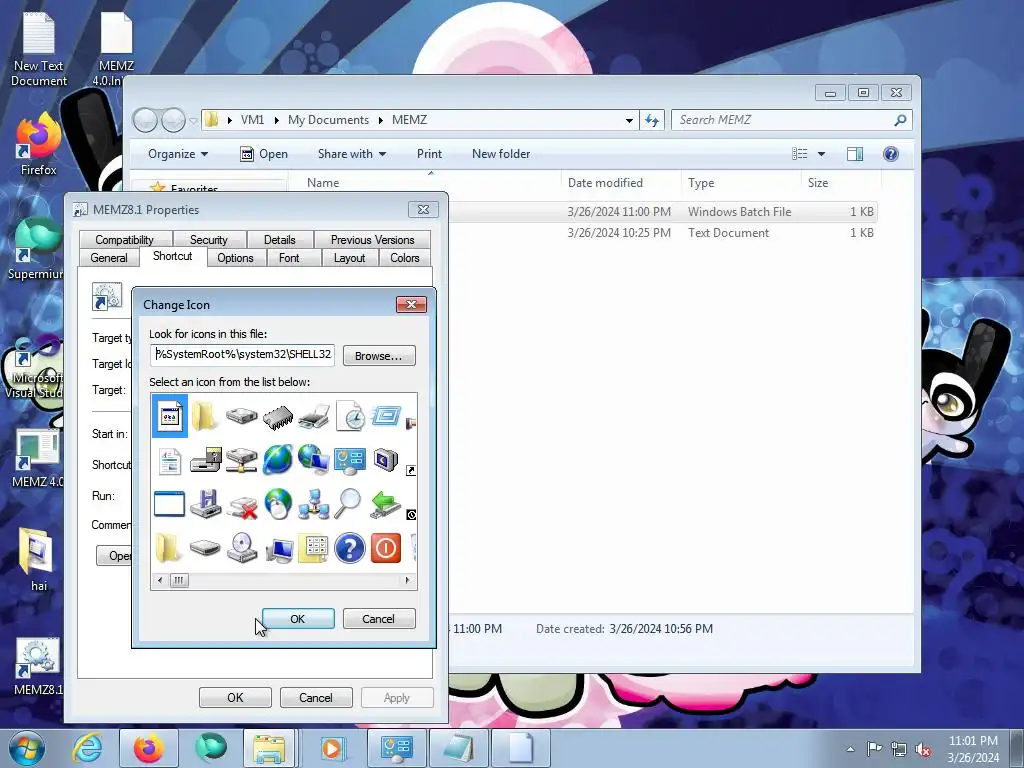The width and height of the screenshot is (1024, 768).
Task: Open the Previous Versions tab
Action: (372, 240)
